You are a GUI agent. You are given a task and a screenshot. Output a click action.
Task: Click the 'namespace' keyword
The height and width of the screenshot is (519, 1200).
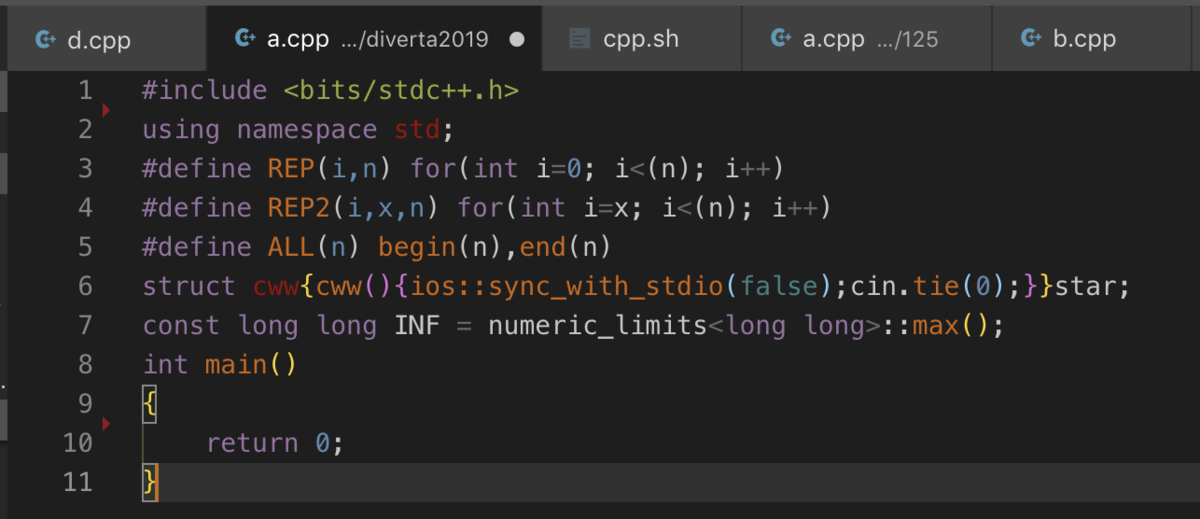pos(307,130)
